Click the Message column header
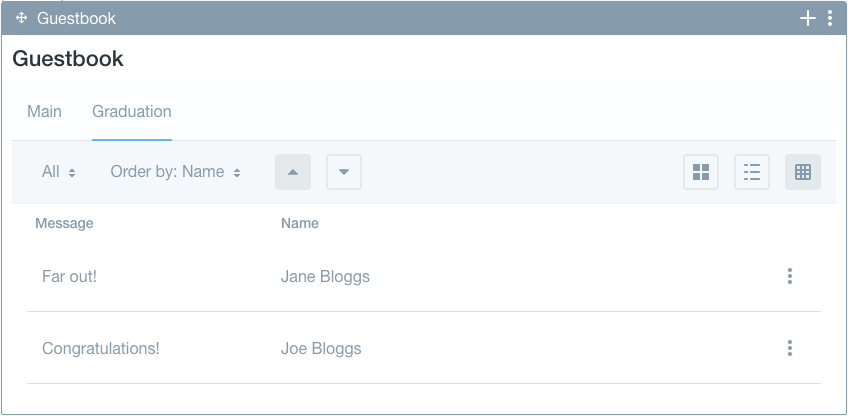This screenshot has height=416, width=848. coord(64,223)
